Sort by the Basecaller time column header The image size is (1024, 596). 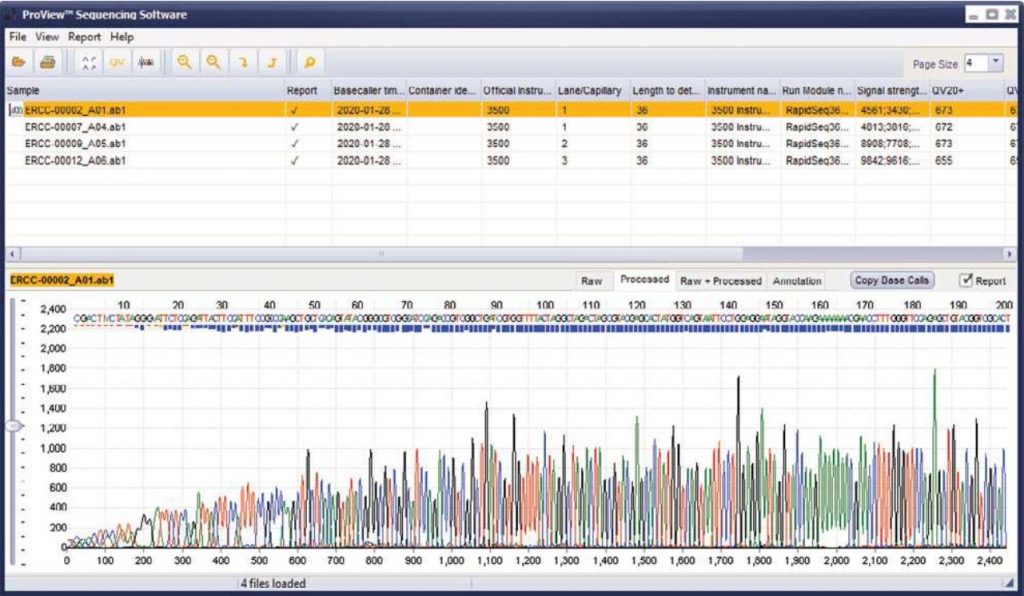pos(369,91)
